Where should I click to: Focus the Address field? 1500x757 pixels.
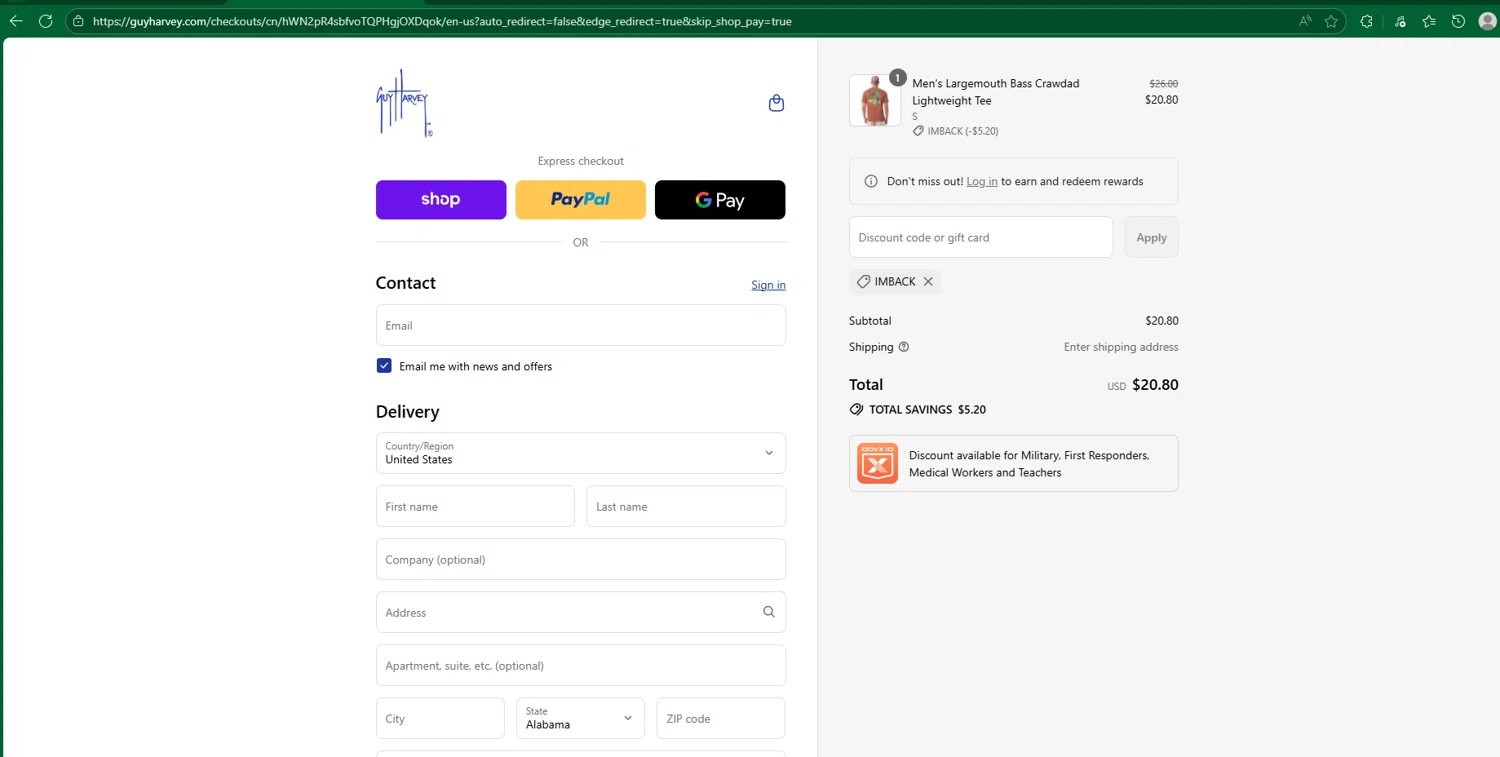point(581,612)
